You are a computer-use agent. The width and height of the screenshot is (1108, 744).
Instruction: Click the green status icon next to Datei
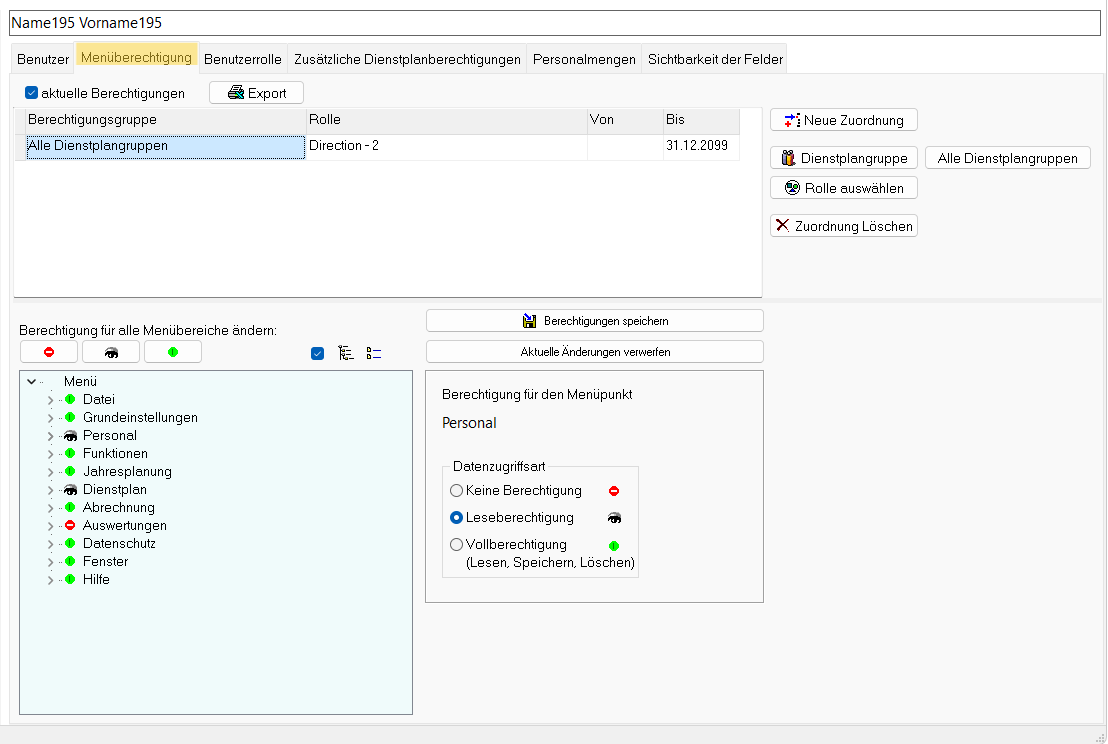click(70, 399)
